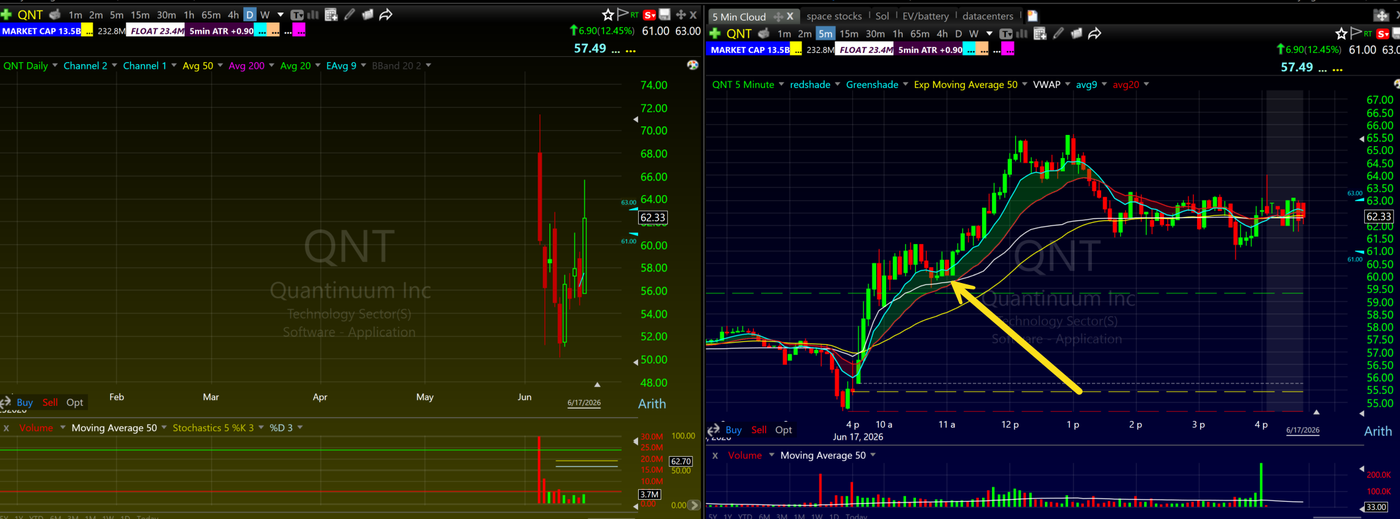Click the folder icon in the 5 Minute chart toolbar
1400x519 pixels.
click(1076, 33)
